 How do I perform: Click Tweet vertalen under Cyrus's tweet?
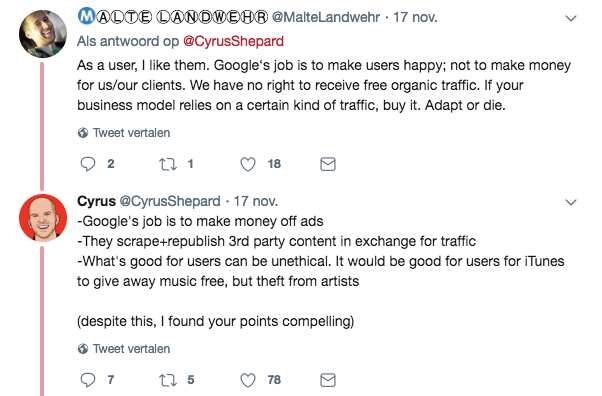pyautogui.click(x=131, y=349)
